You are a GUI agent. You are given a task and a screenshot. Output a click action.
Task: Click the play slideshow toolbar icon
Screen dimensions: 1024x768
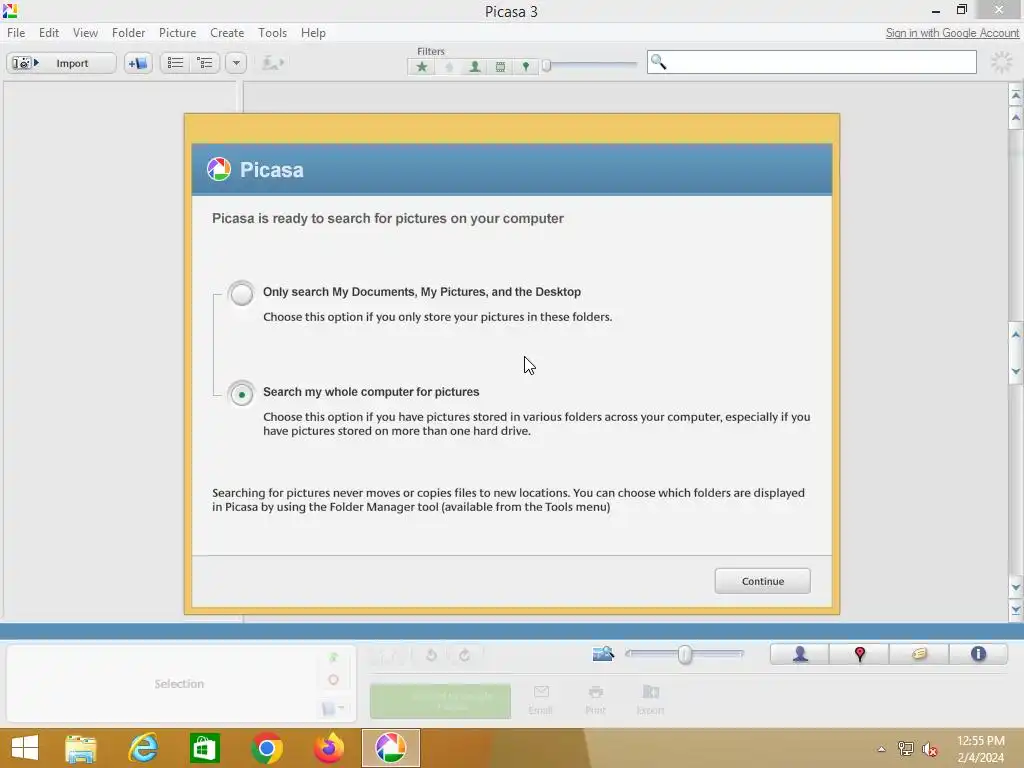coord(273,63)
